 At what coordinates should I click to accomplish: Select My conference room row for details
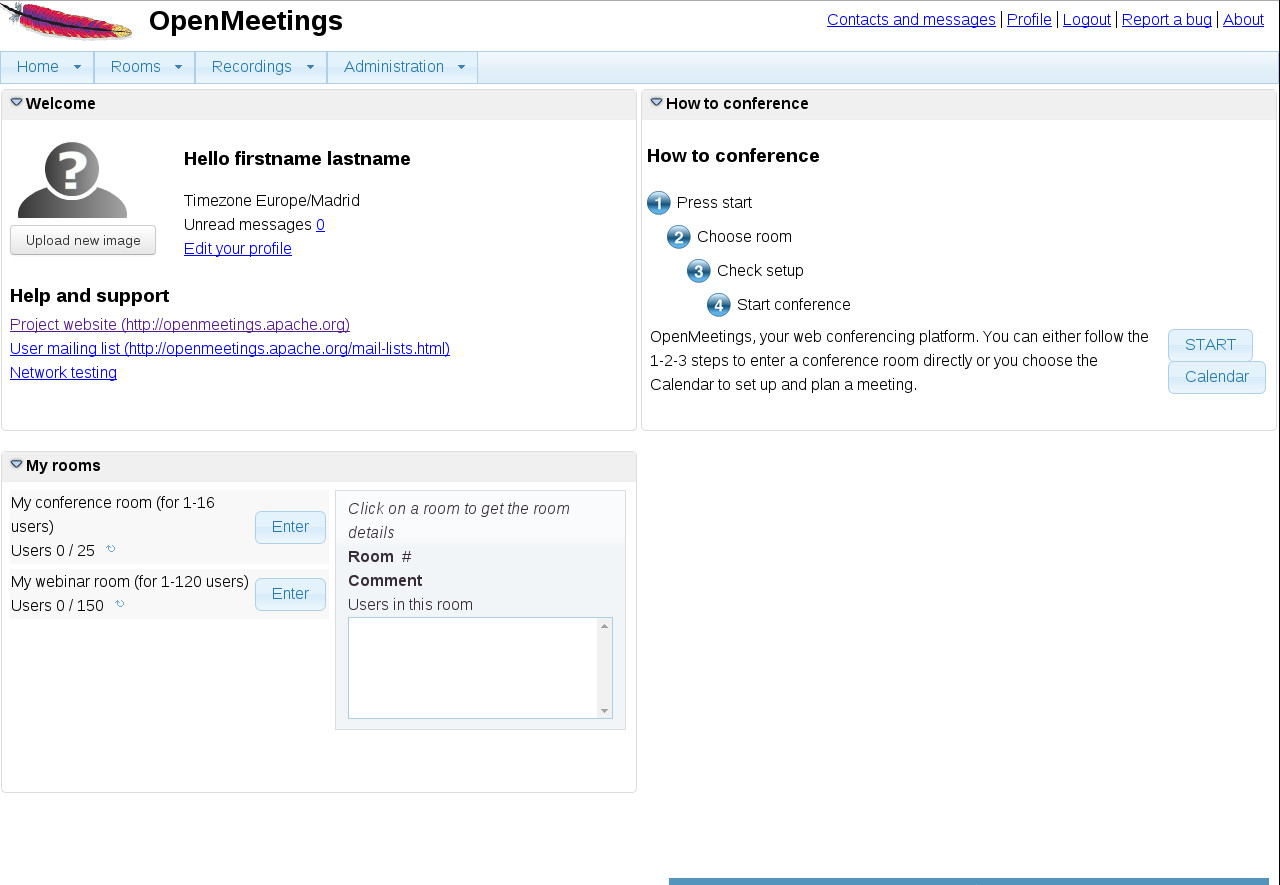click(x=169, y=527)
